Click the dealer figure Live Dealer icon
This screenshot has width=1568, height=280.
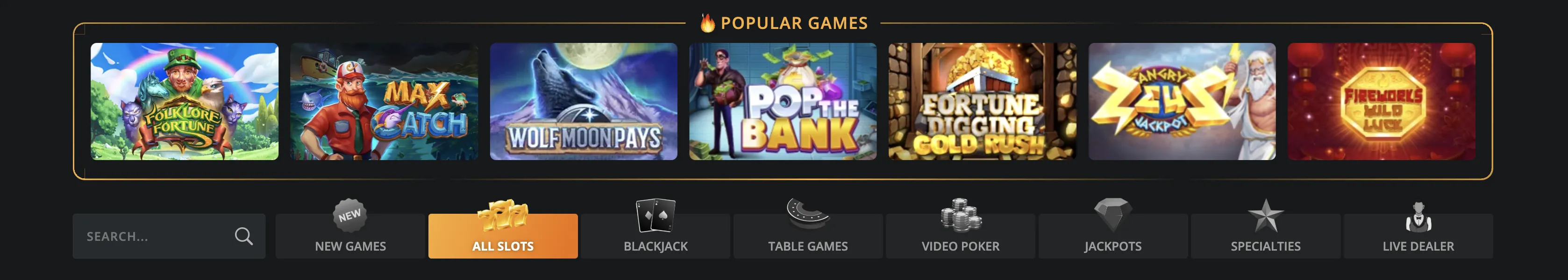1418,217
